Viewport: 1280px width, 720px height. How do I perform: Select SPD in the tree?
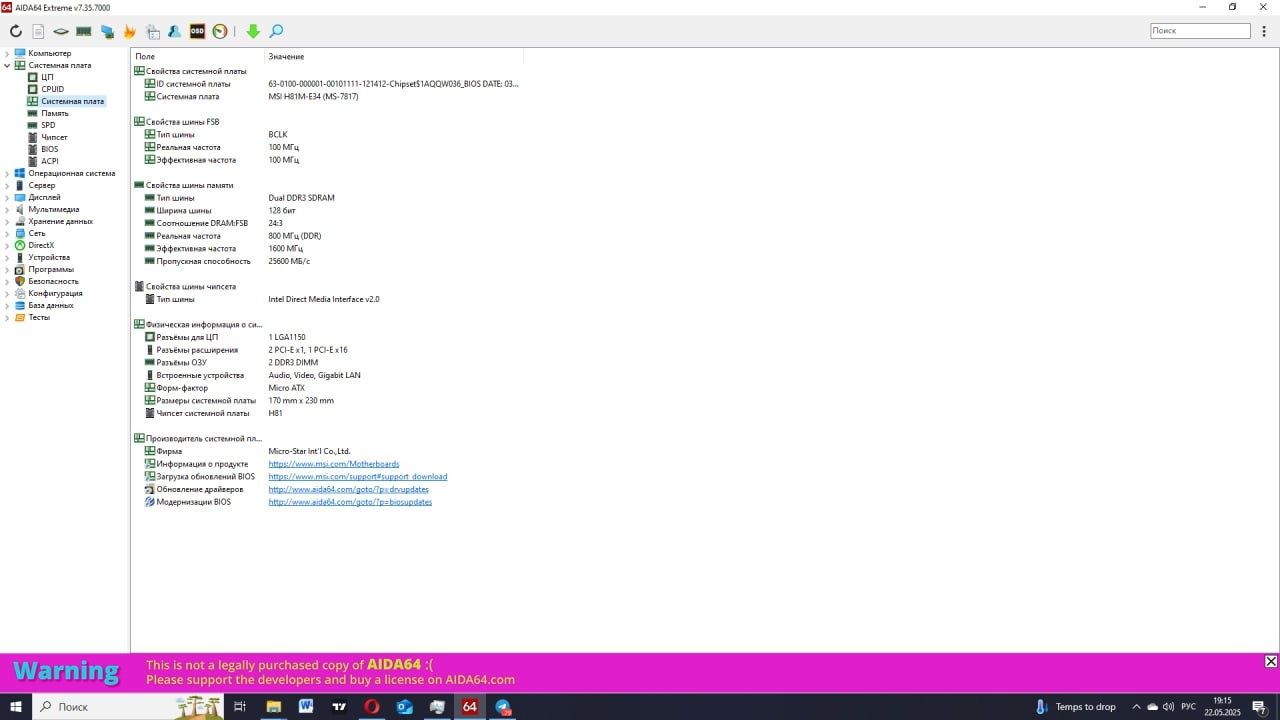point(48,125)
